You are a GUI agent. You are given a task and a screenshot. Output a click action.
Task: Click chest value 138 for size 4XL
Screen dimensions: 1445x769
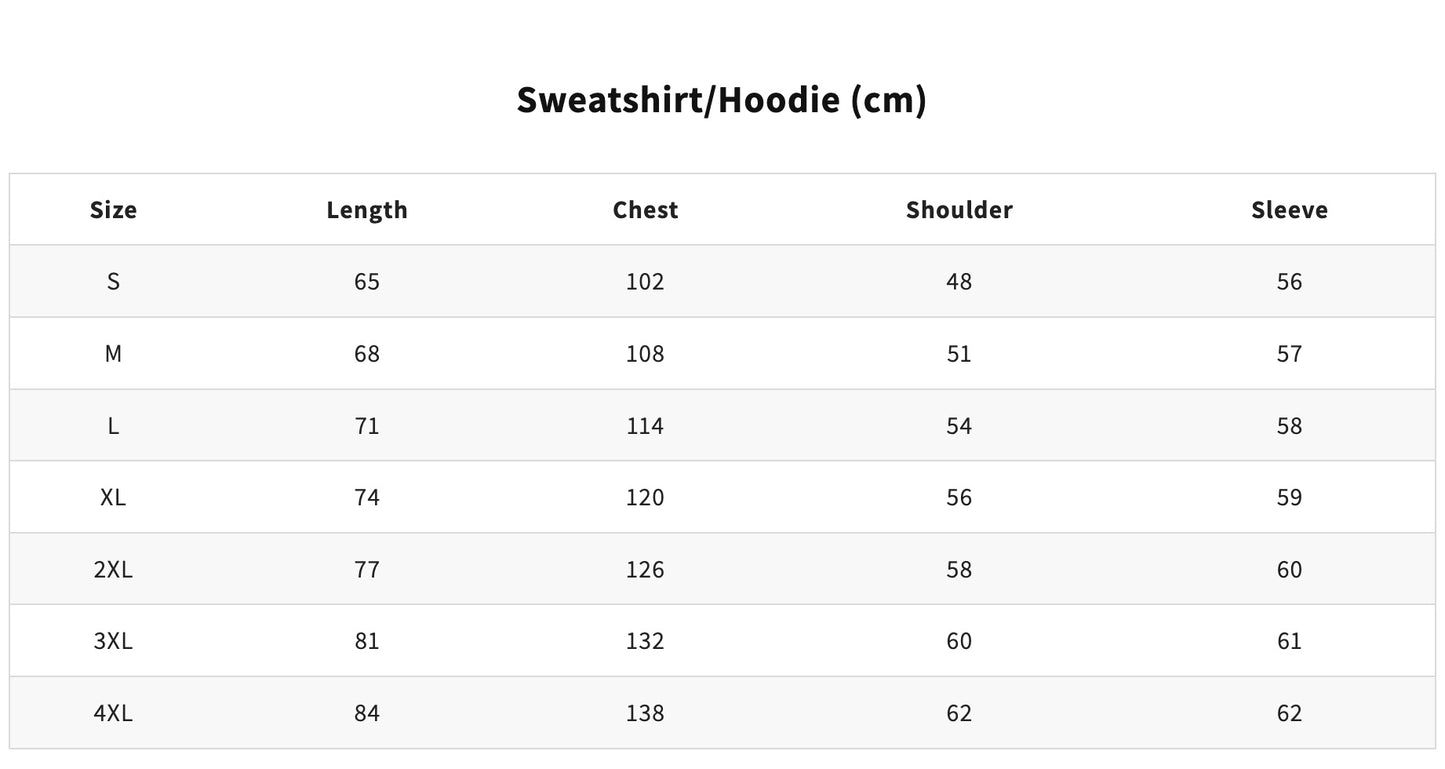pos(645,714)
